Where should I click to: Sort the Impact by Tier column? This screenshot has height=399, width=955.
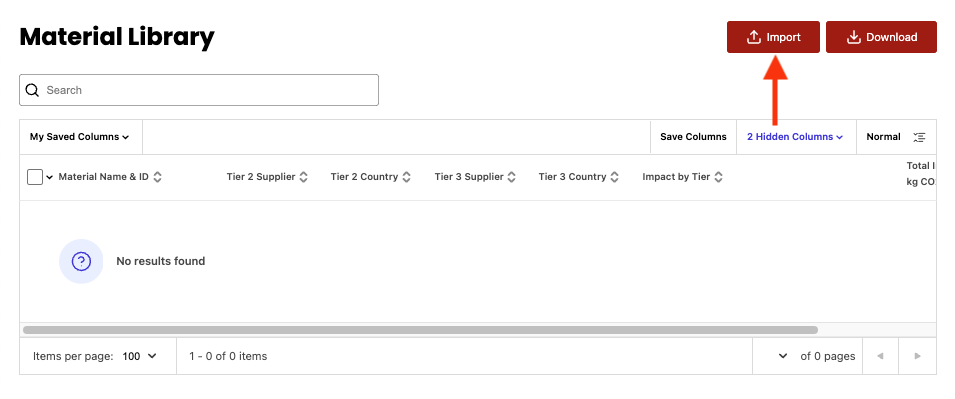[719, 177]
